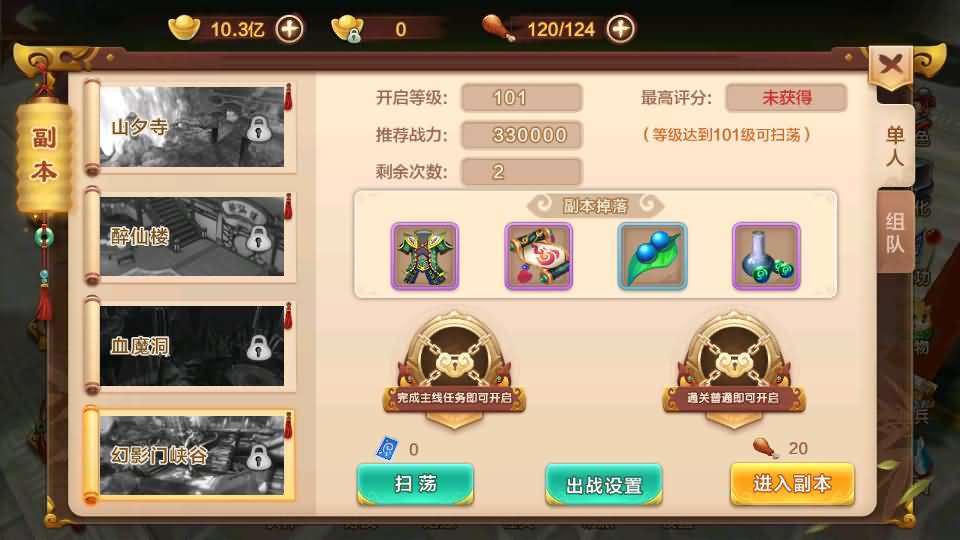Select the 血魔洞 dungeon thumbnail
Viewport: 960px width, 540px height.
tap(192, 345)
